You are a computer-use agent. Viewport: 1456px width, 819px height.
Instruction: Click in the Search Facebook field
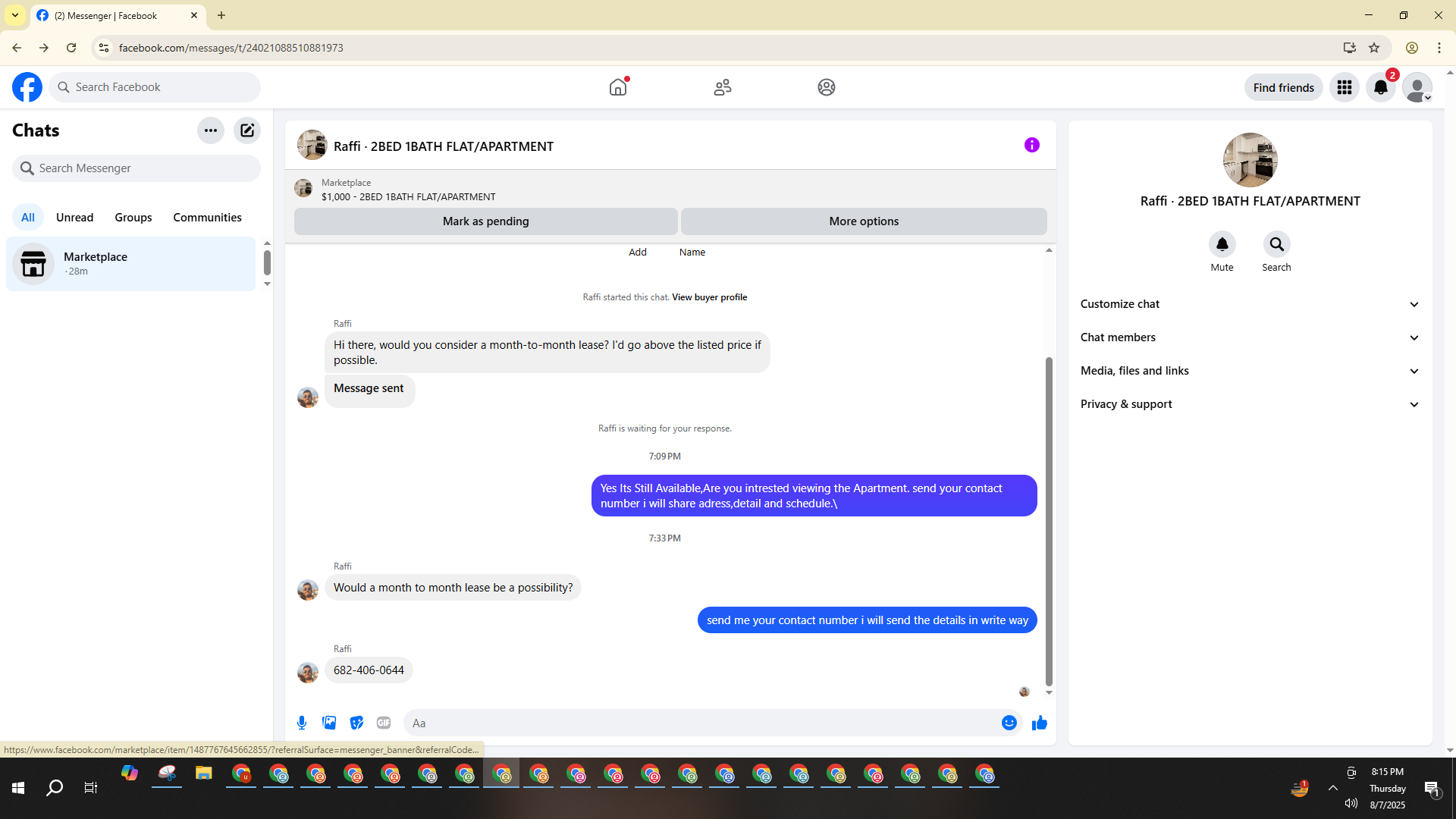click(x=155, y=87)
